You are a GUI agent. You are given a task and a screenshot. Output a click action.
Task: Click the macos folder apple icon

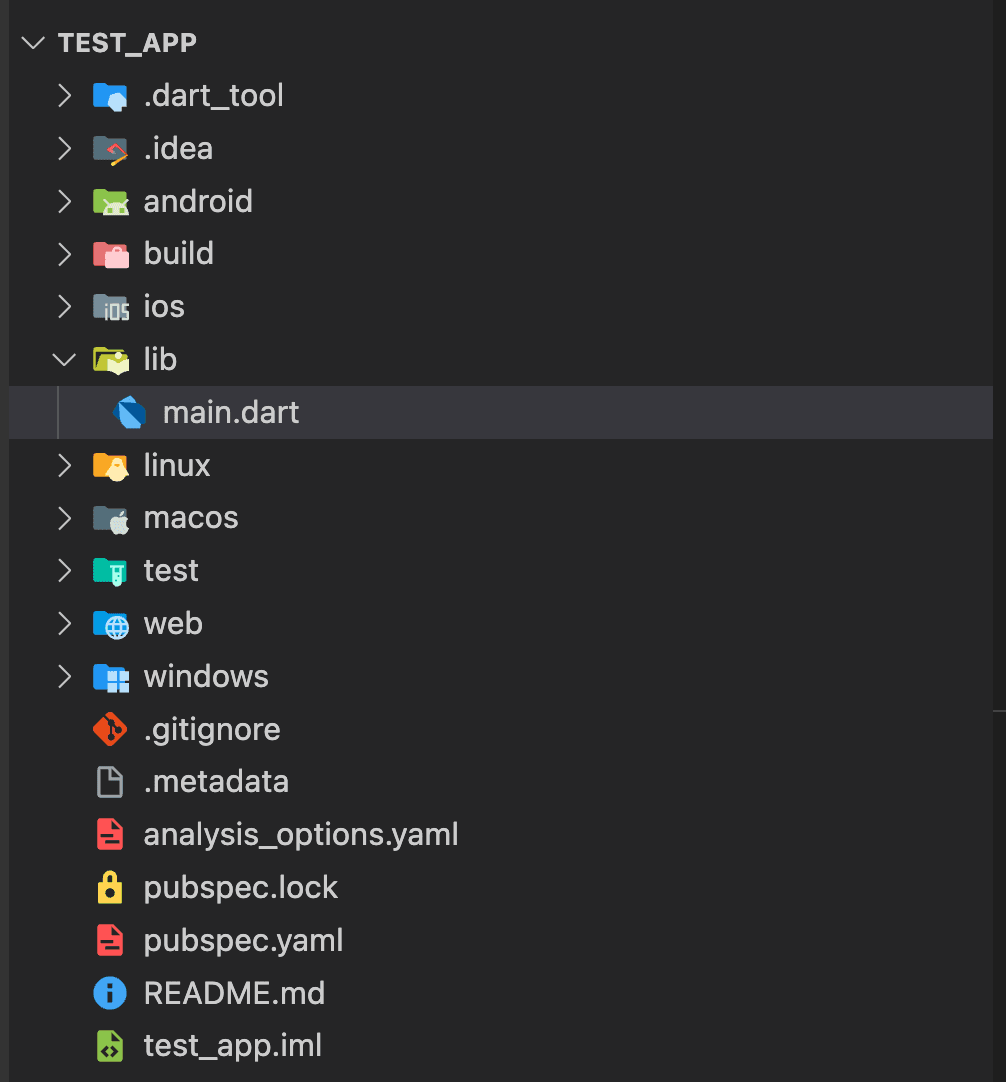click(x=110, y=518)
